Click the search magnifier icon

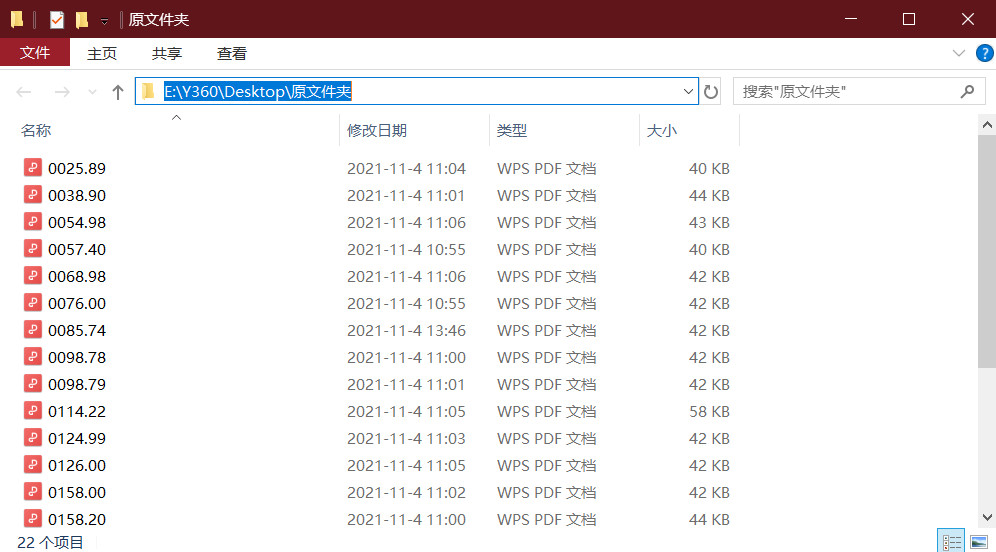[x=967, y=91]
